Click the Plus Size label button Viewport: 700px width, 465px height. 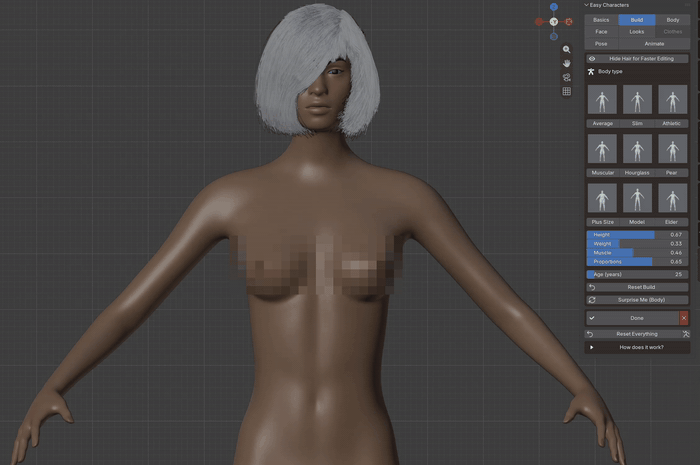(x=602, y=222)
